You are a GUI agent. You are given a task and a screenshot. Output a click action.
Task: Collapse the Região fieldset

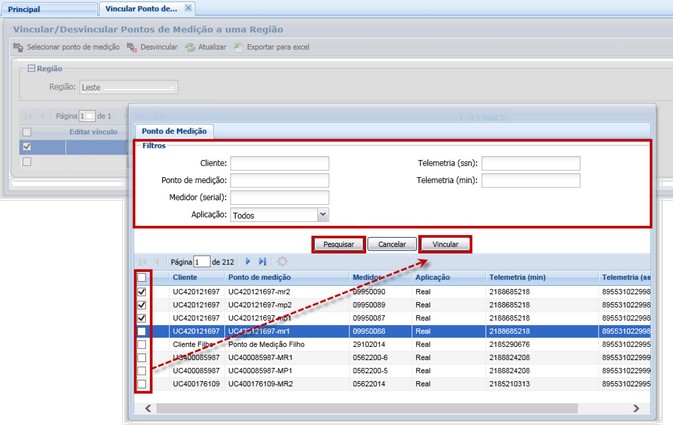click(29, 69)
